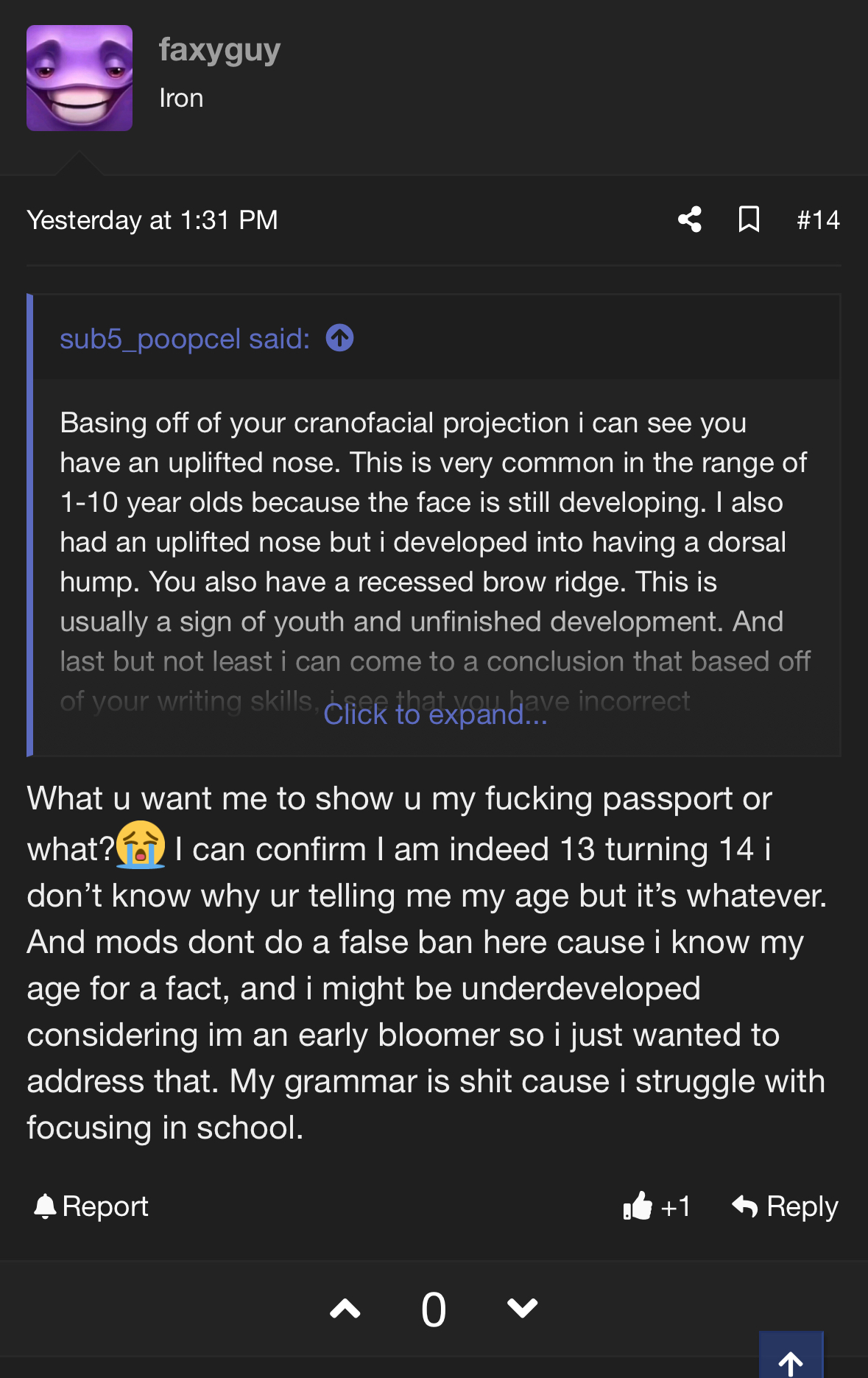Open the #14 post permalink
Screen dimensions: 868x1378
click(x=818, y=219)
